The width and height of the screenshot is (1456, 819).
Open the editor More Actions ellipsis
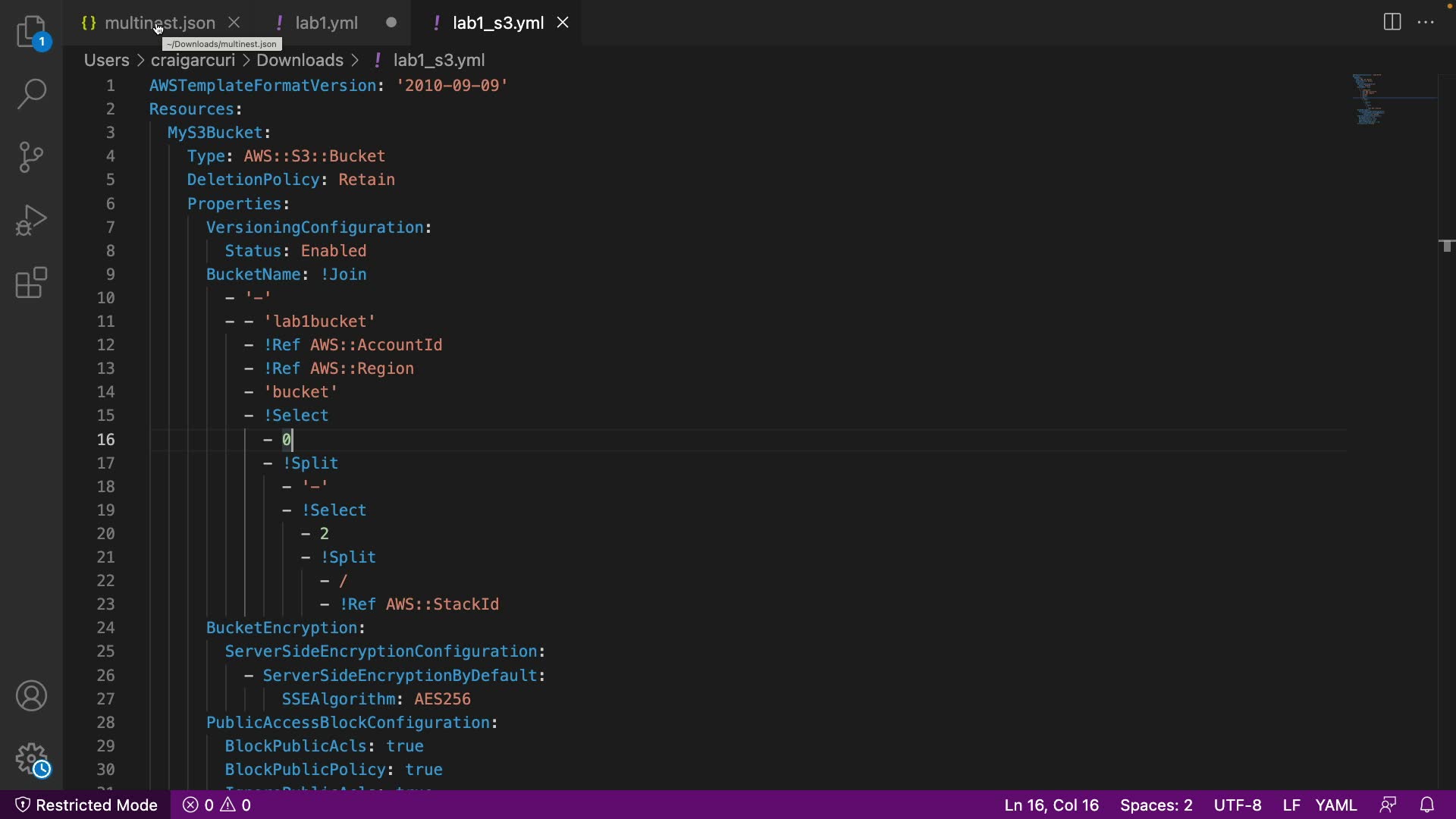click(x=1426, y=22)
